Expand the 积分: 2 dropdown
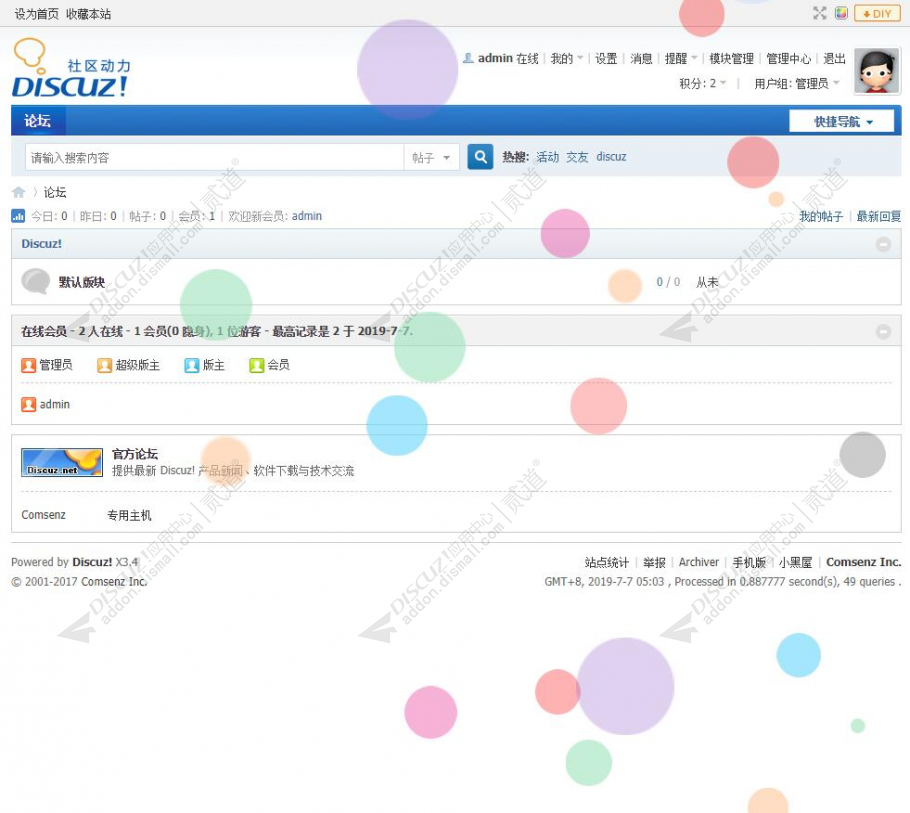Screen dimensions: 910x813 click(703, 84)
